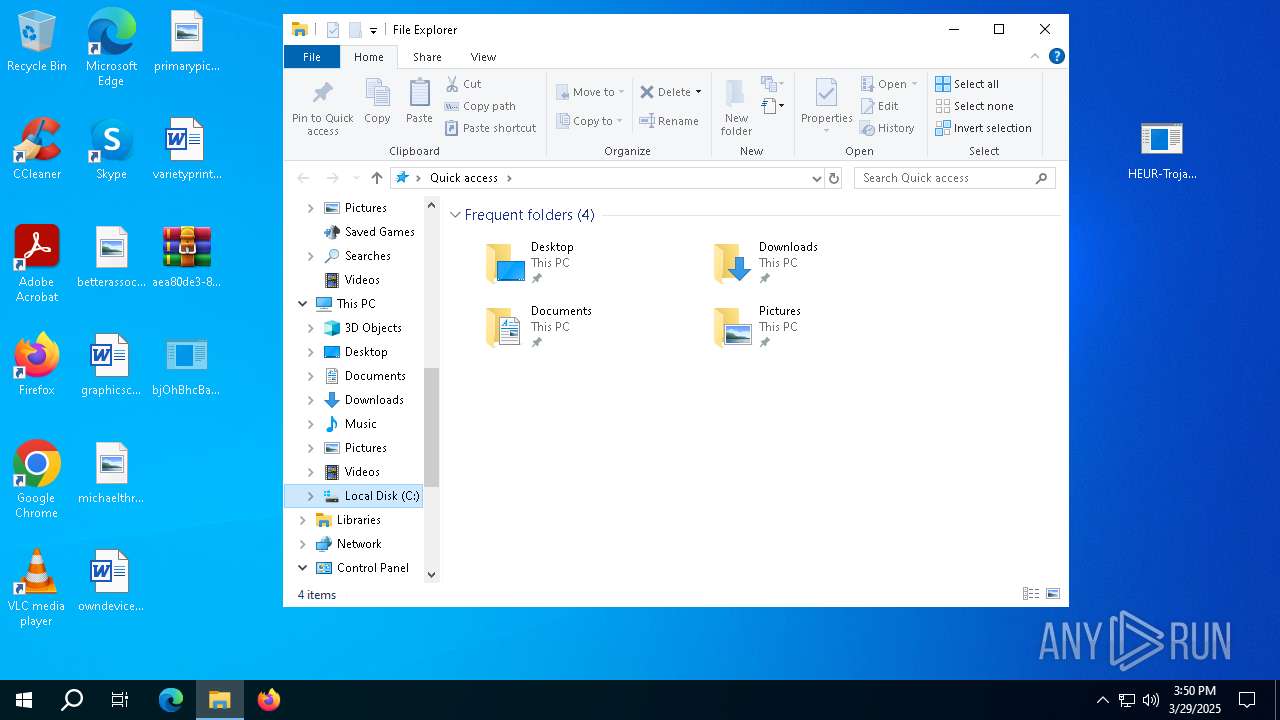The height and width of the screenshot is (720, 1280).
Task: Open the File tab
Action: [312, 57]
